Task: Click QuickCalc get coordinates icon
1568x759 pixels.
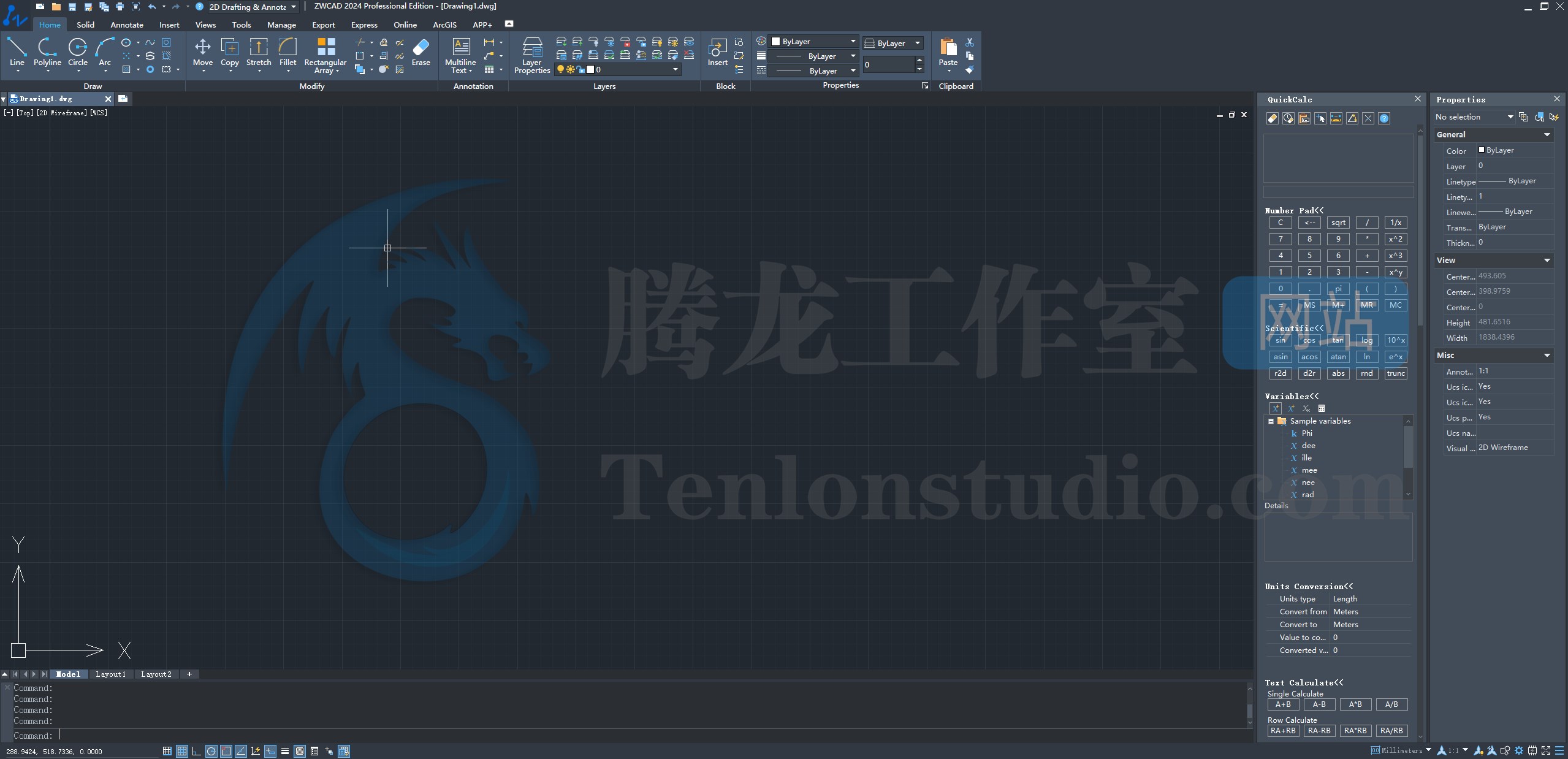Action: click(x=1320, y=118)
